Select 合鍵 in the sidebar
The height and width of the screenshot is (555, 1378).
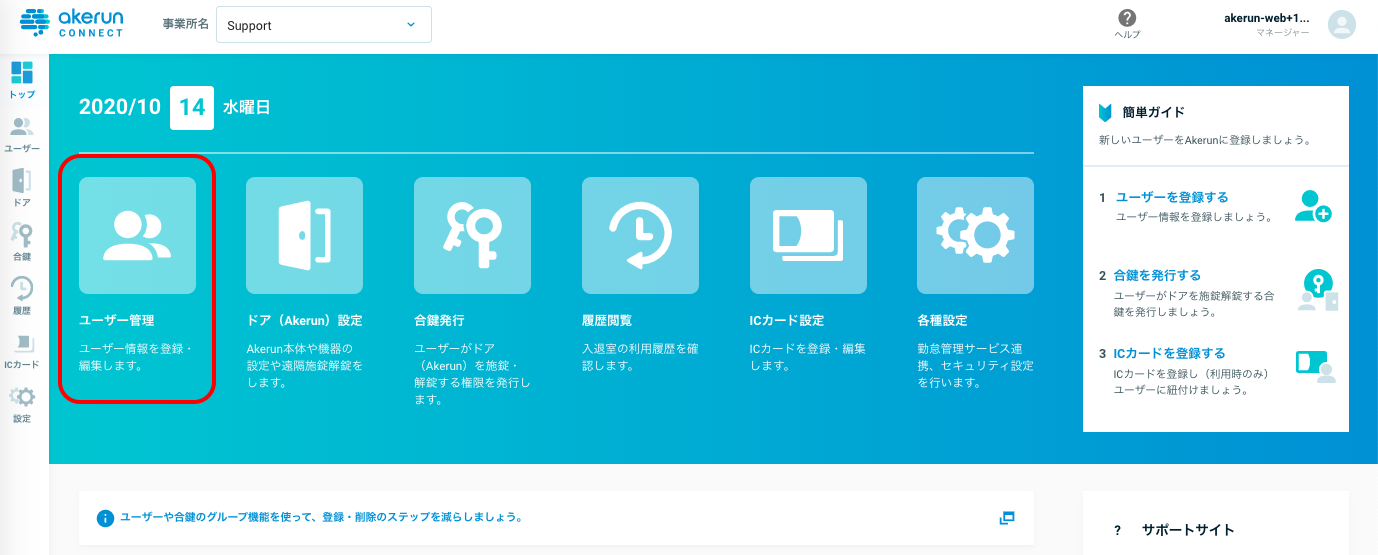22,242
